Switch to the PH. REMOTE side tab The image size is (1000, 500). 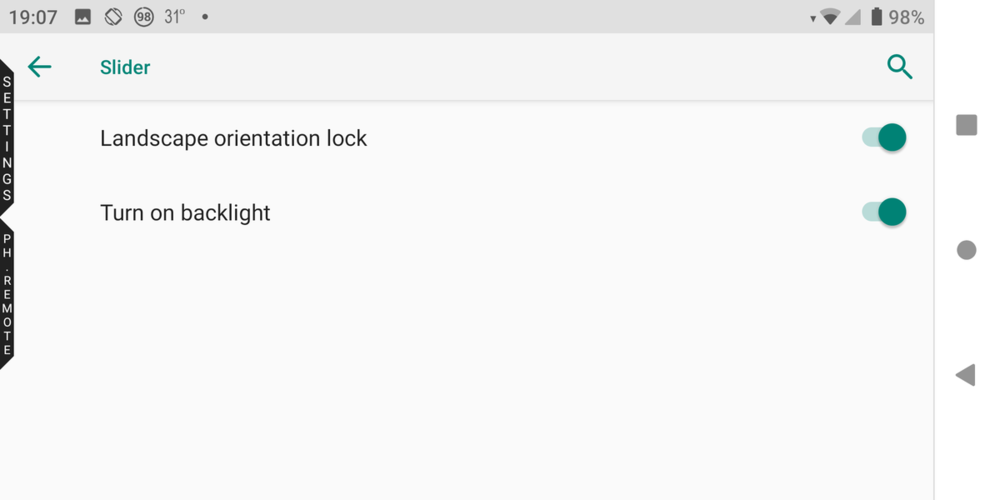click(7, 295)
